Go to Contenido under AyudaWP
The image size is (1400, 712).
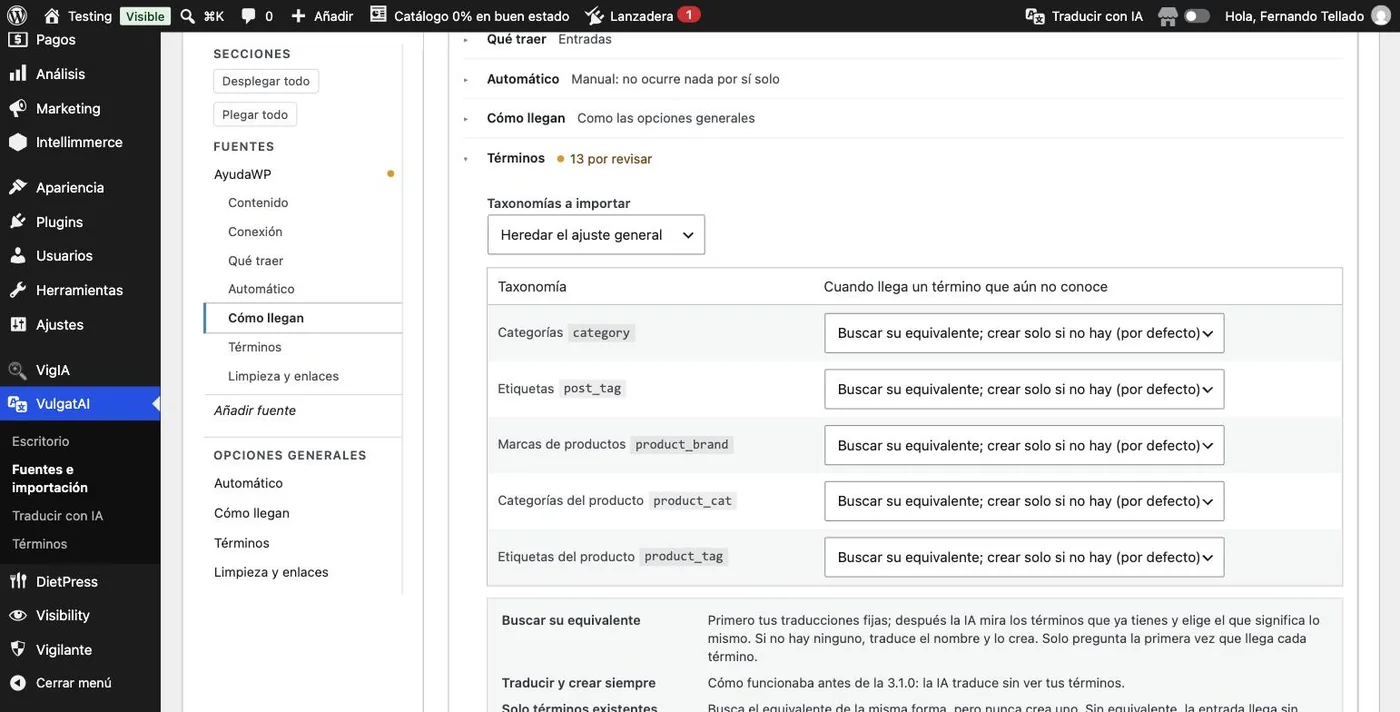[x=258, y=203]
